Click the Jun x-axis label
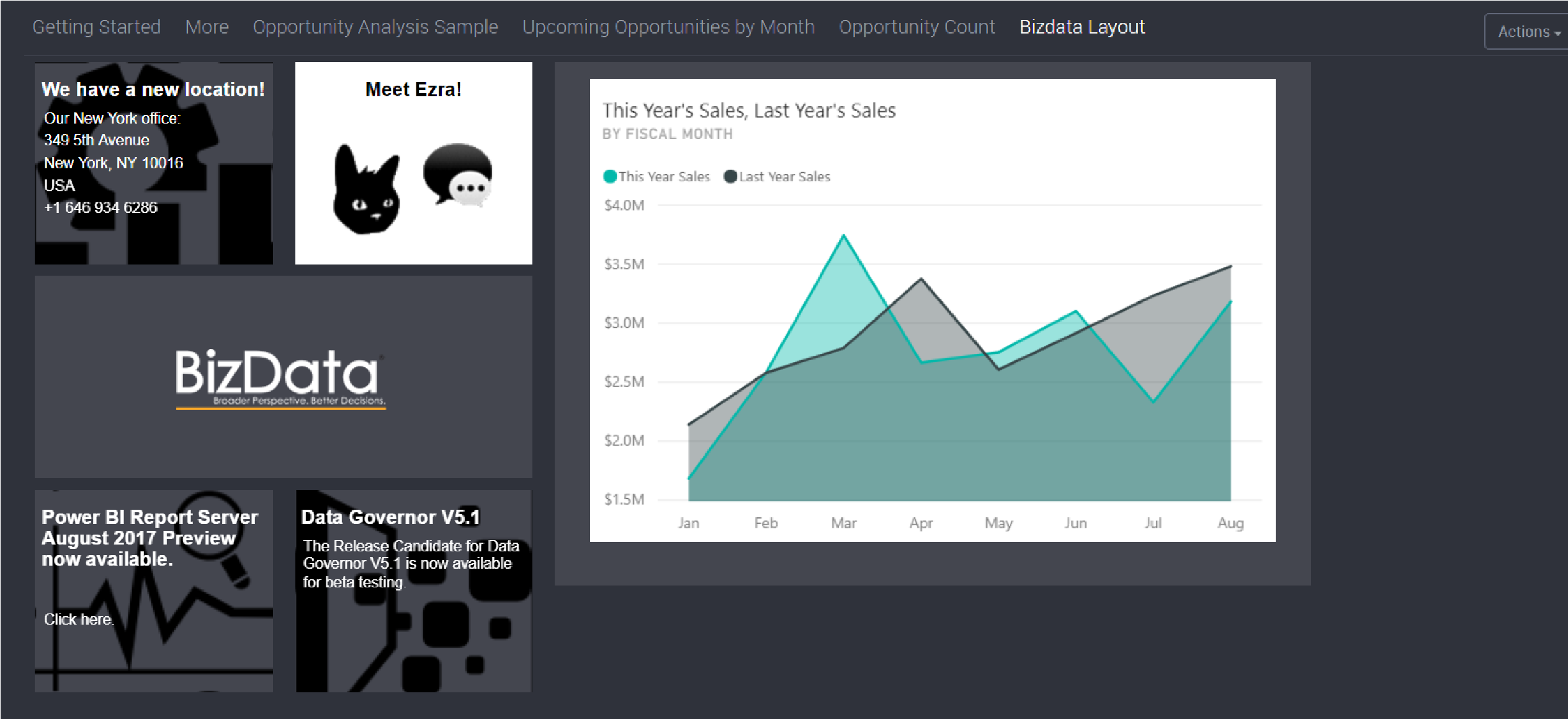 [x=1076, y=523]
